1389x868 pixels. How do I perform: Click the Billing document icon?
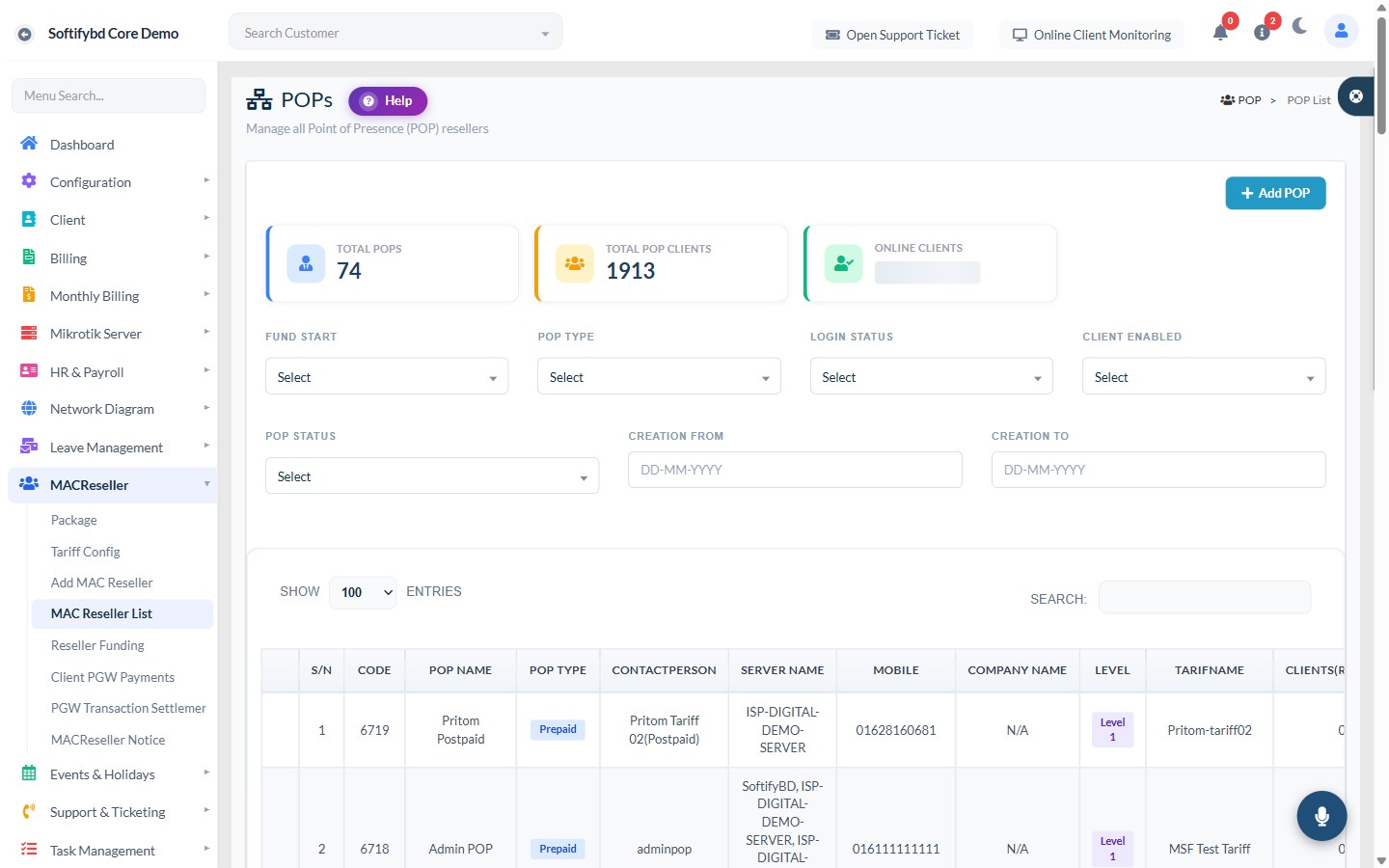[x=29, y=258]
